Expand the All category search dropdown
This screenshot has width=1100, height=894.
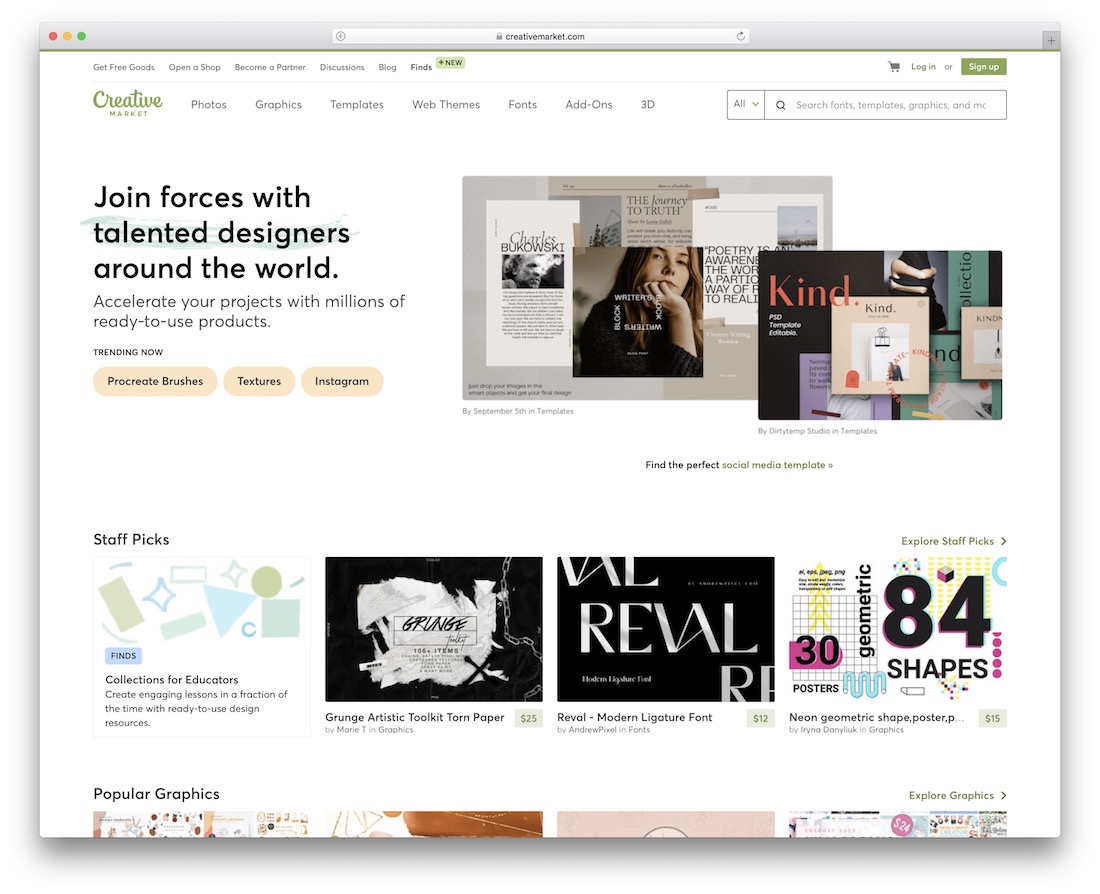(x=746, y=105)
